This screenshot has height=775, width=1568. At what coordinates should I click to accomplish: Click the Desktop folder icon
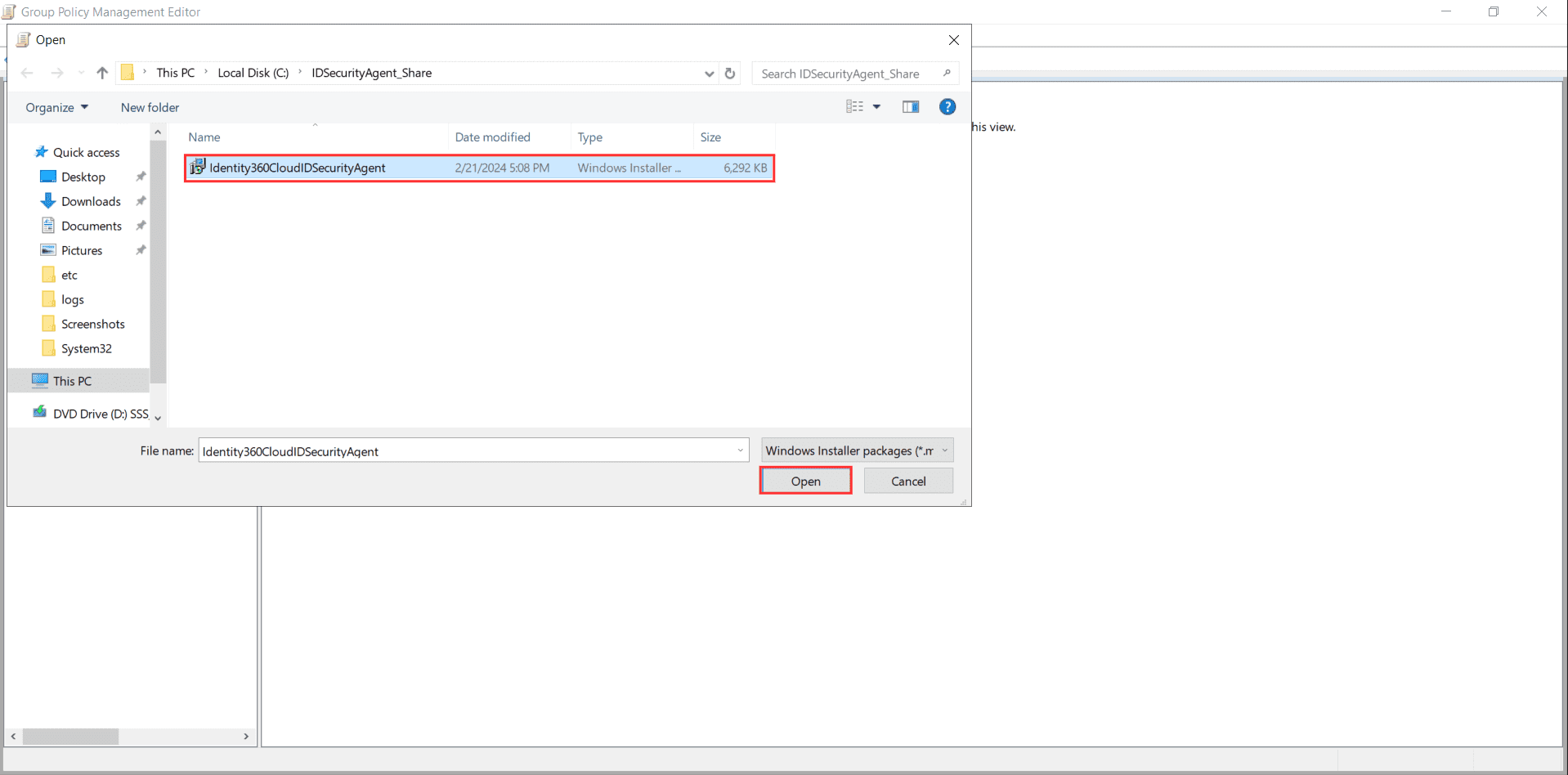coord(48,177)
